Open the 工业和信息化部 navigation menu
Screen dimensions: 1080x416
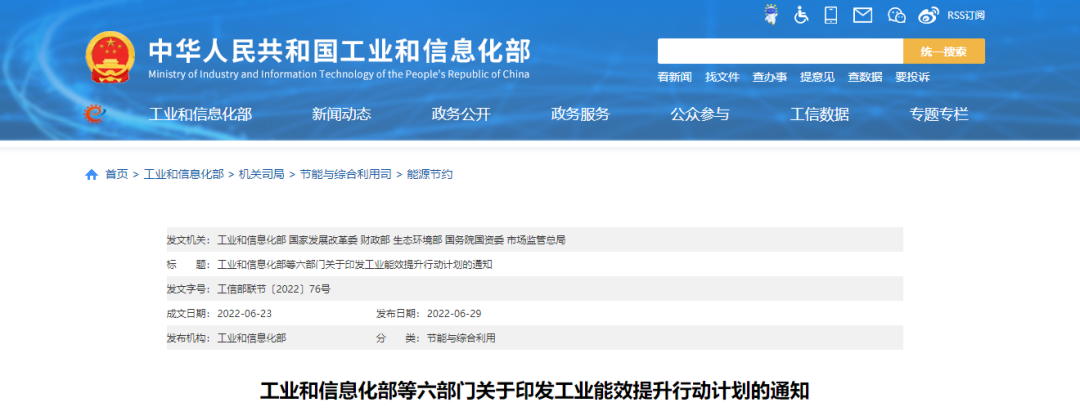pyautogui.click(x=200, y=114)
